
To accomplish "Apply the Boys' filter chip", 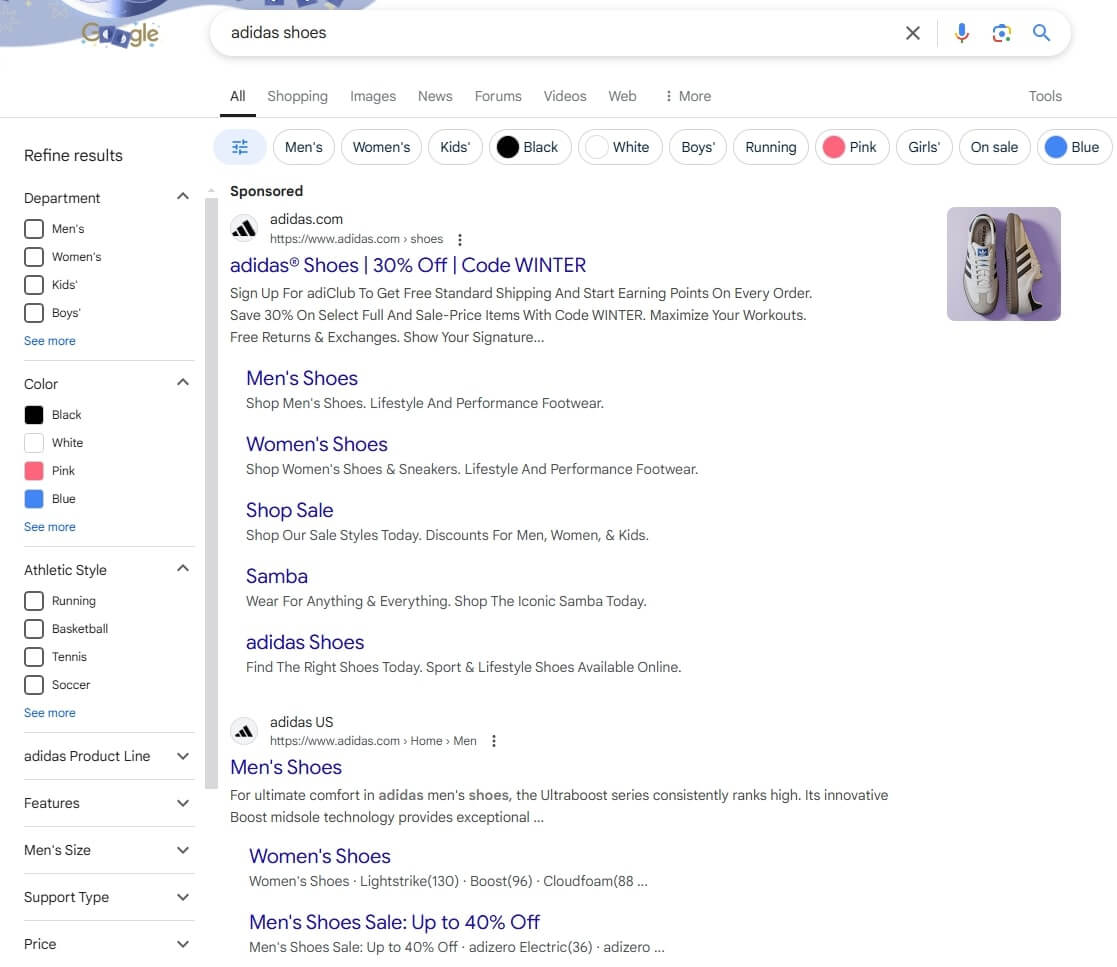I will pyautogui.click(x=697, y=148).
